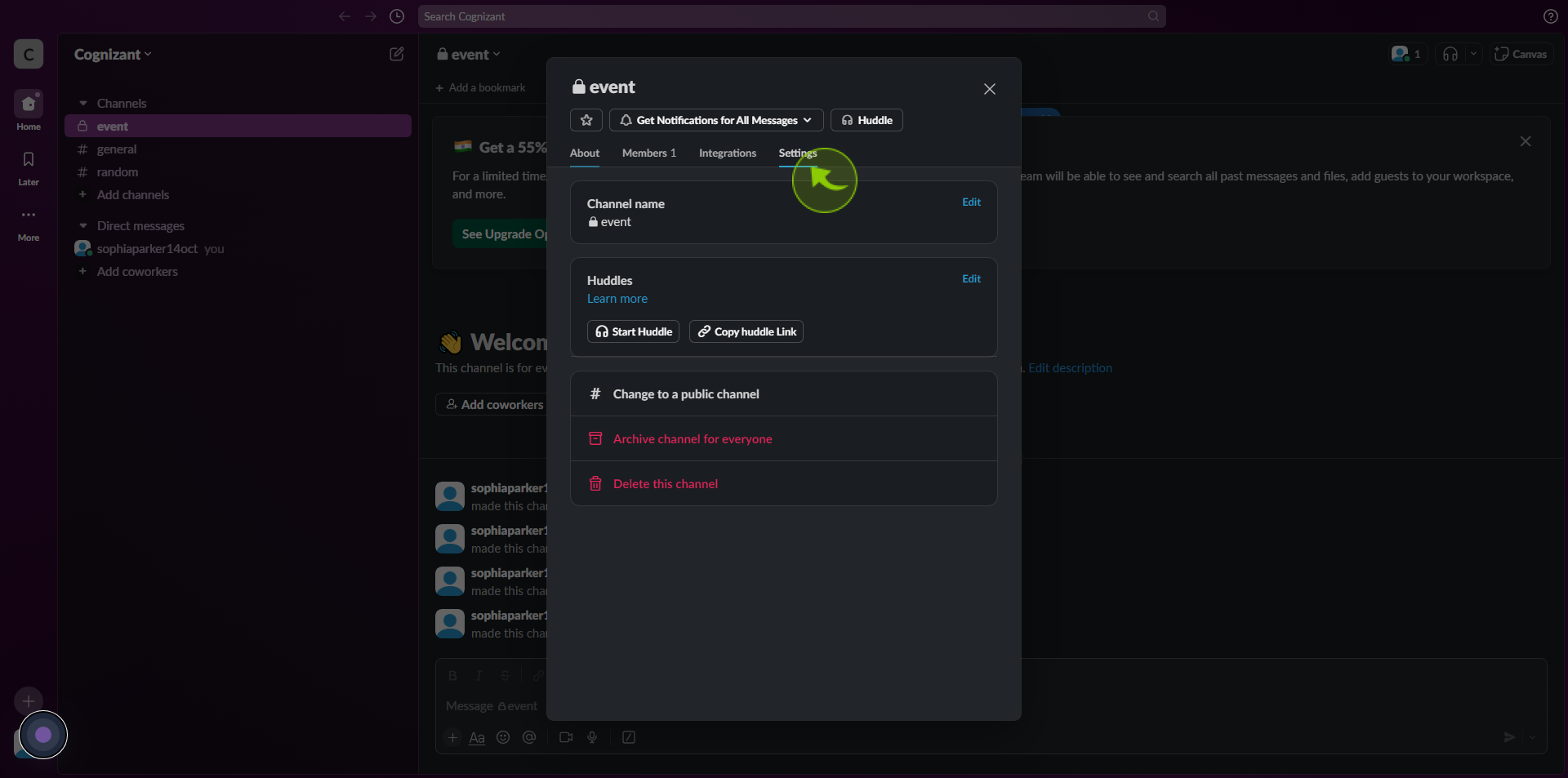Toggle italic formatting in composer
This screenshot has height=778, width=1568.
tap(479, 676)
